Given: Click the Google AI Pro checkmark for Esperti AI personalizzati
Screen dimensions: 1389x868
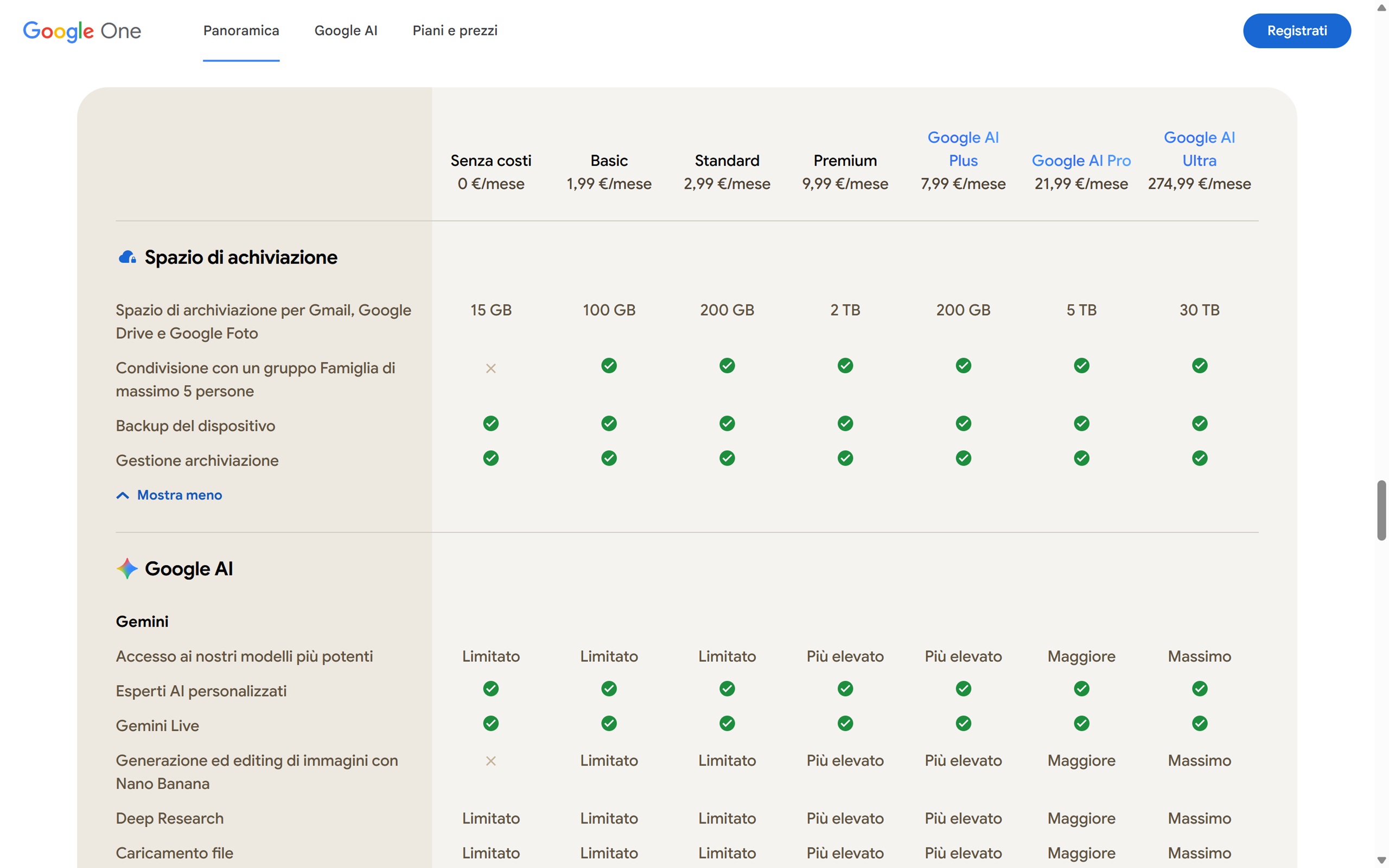Looking at the screenshot, I should [x=1081, y=688].
